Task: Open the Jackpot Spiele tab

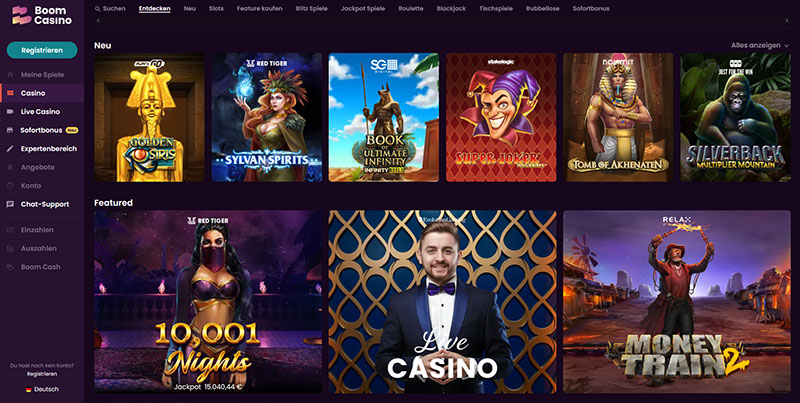Action: (363, 9)
